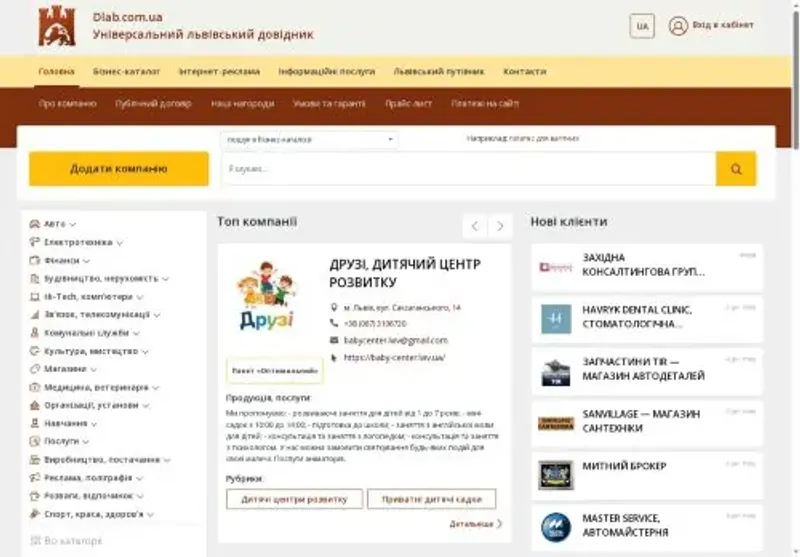This screenshot has height=557, width=800.
Task: Open the Контакти menu item
Action: click(524, 71)
